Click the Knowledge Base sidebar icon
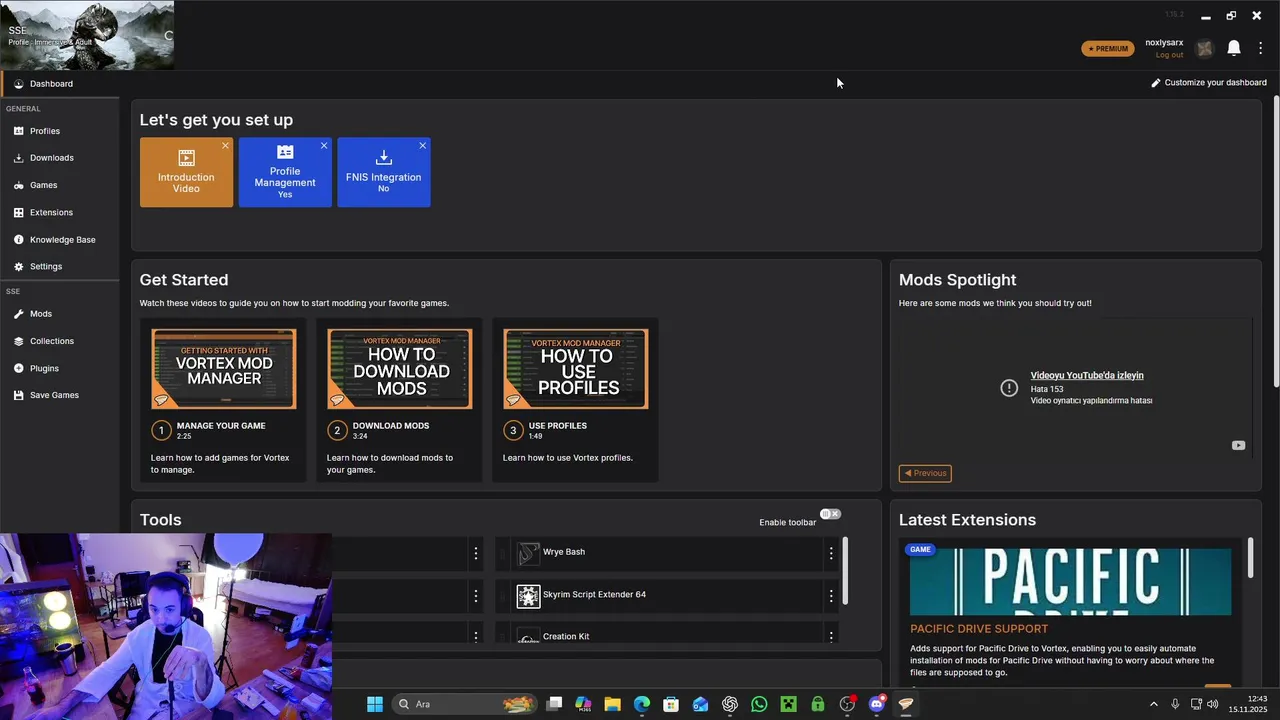The width and height of the screenshot is (1280, 720). click(19, 240)
